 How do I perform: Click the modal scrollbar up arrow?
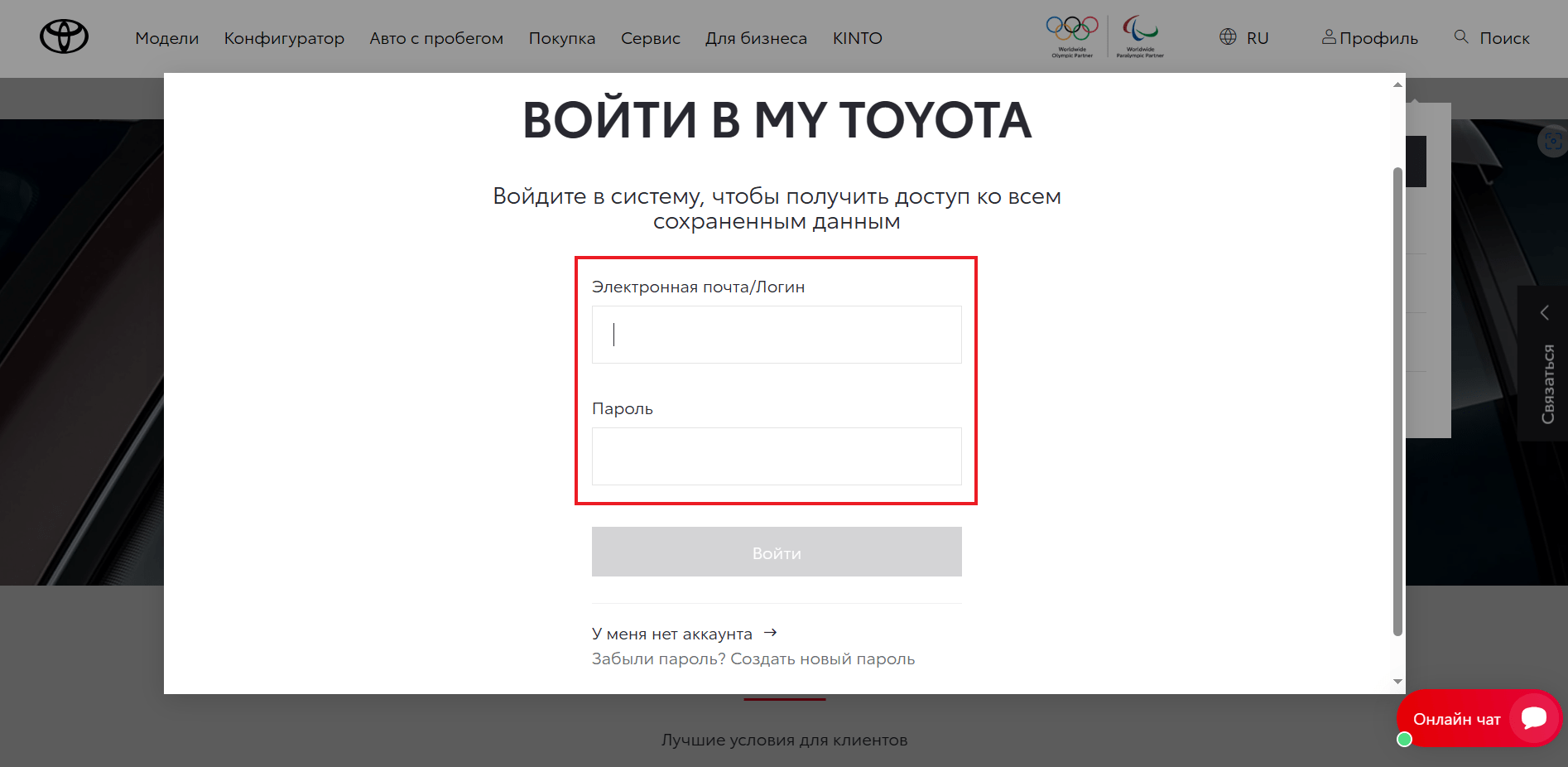[x=1397, y=84]
